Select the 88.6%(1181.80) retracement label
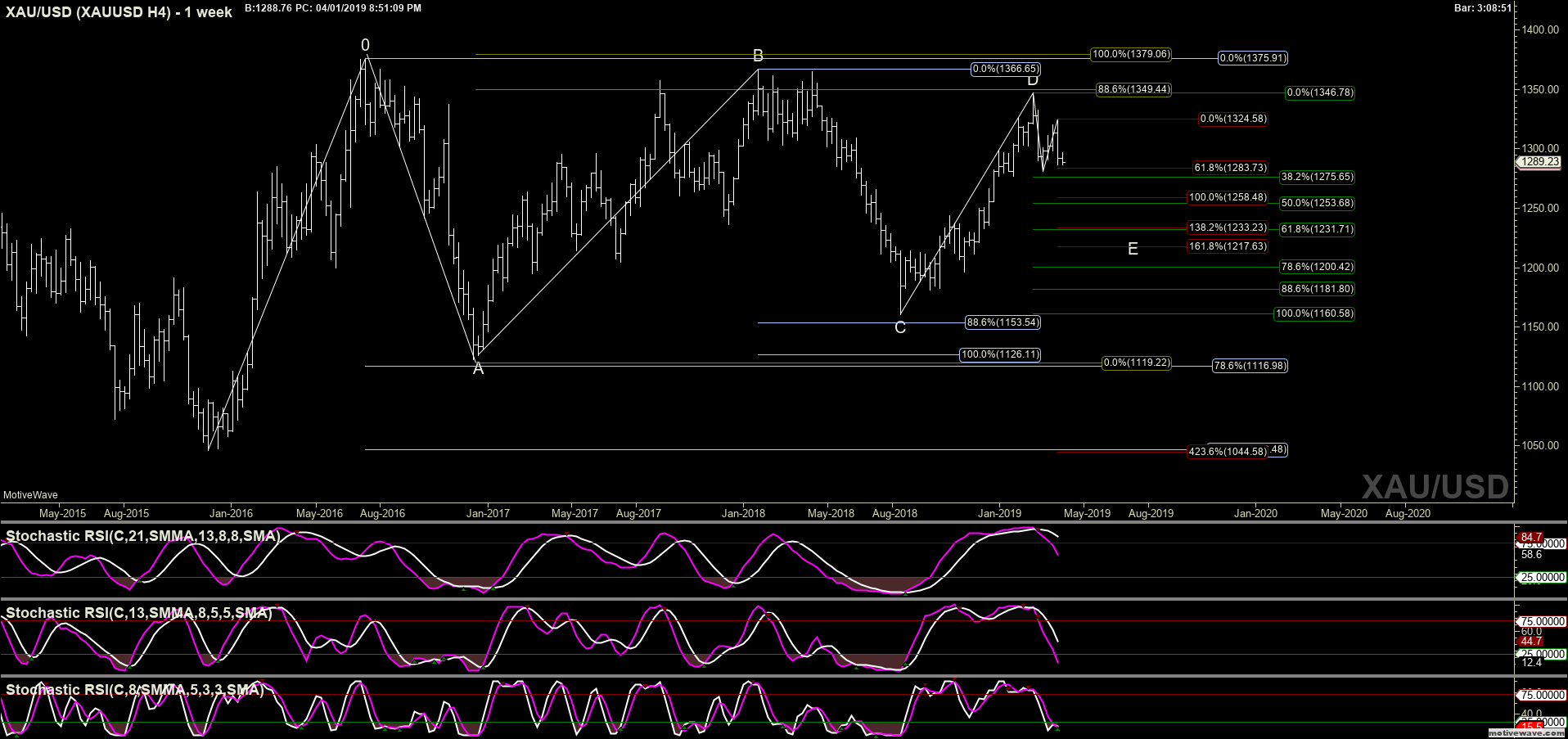The image size is (1568, 739). [x=1317, y=289]
